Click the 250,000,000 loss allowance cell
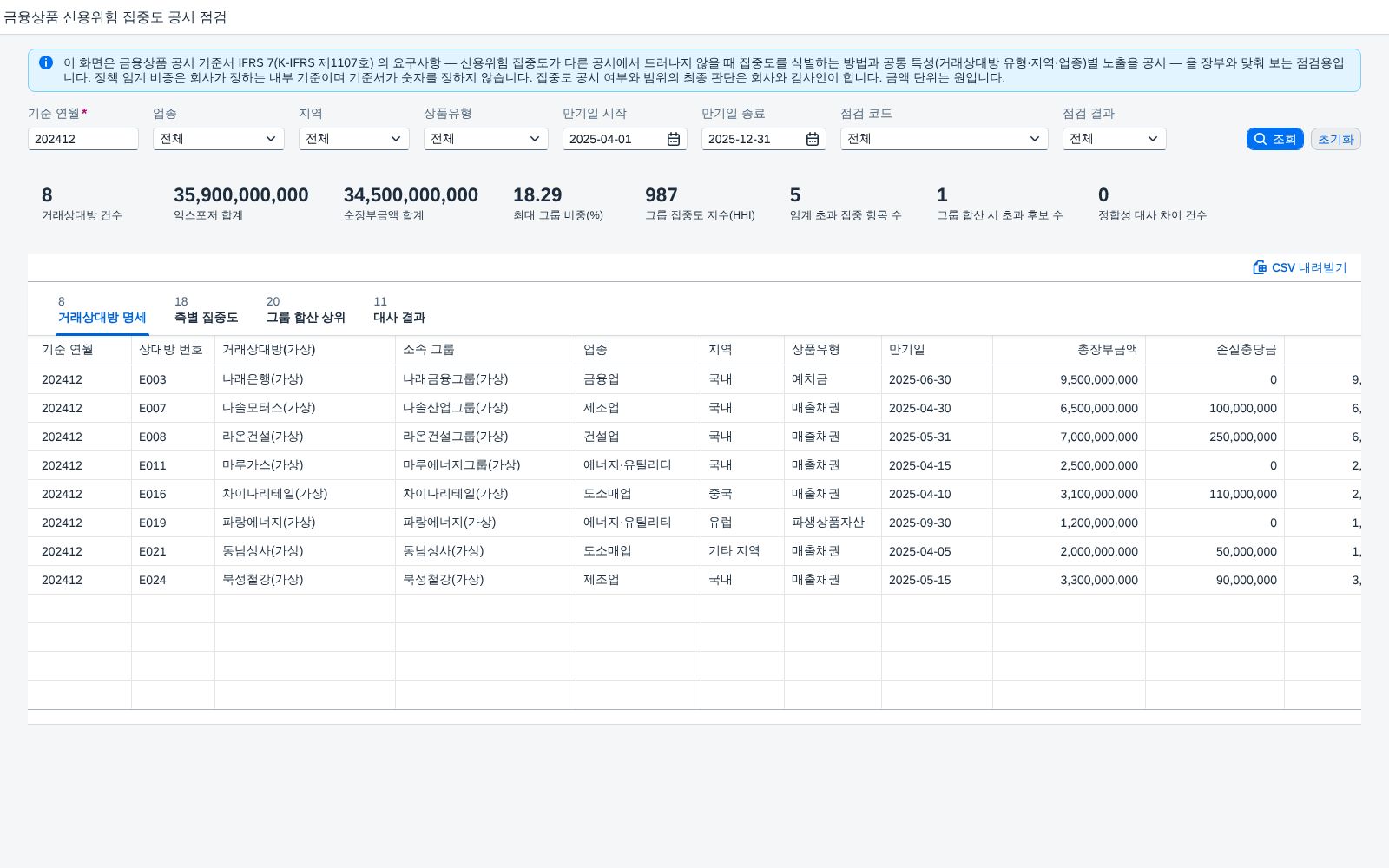 coord(1215,437)
